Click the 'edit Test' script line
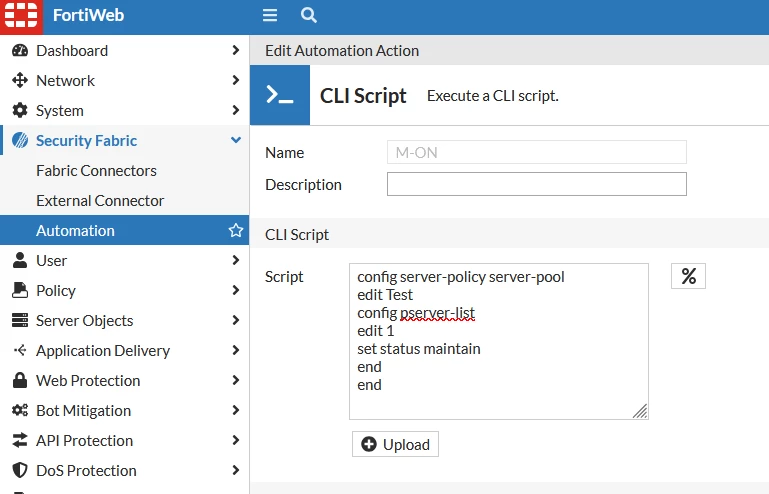 click(385, 295)
